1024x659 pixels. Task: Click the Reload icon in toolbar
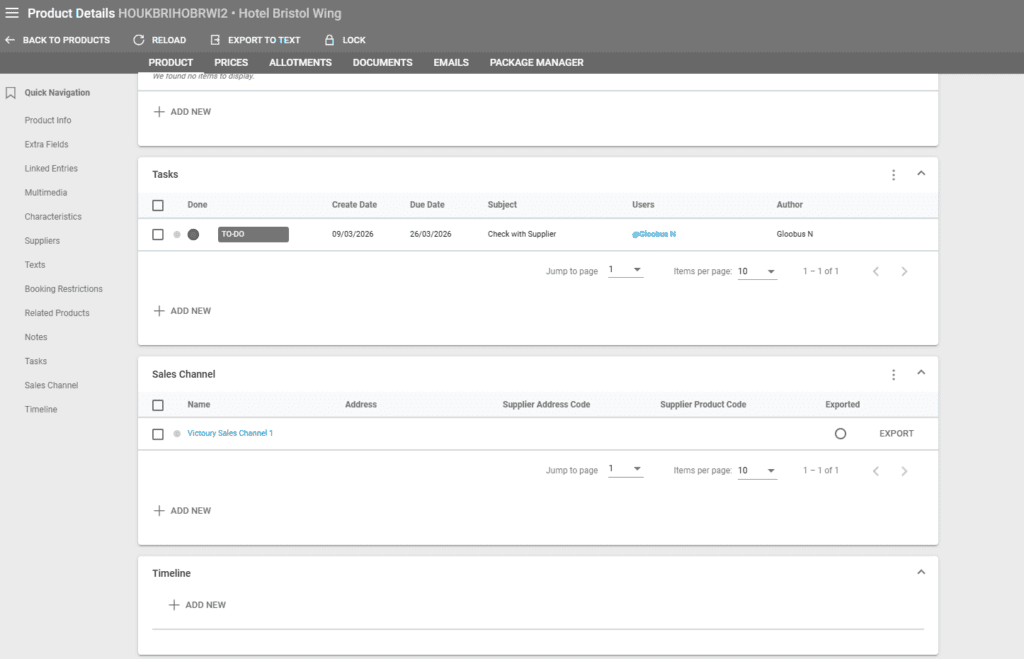[139, 40]
